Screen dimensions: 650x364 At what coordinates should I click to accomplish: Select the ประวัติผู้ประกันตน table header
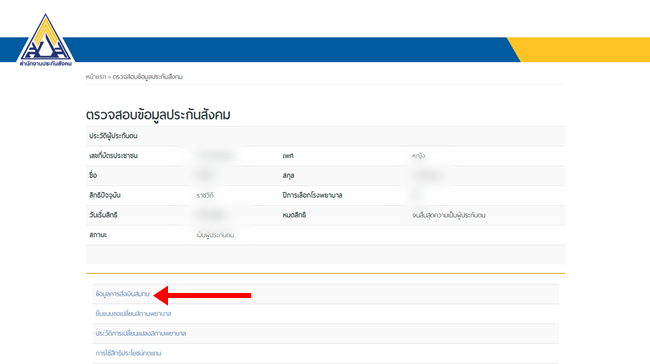point(113,136)
